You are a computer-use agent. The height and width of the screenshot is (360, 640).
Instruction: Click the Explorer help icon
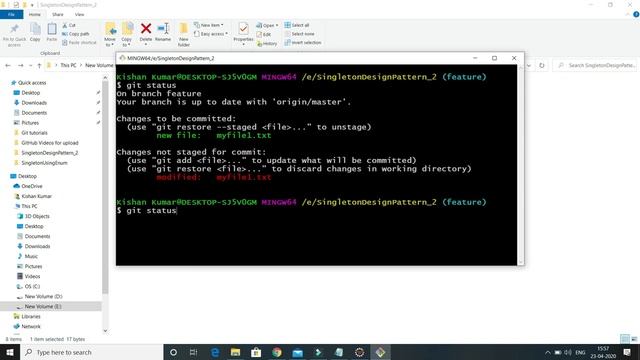pyautogui.click(x=636, y=14)
